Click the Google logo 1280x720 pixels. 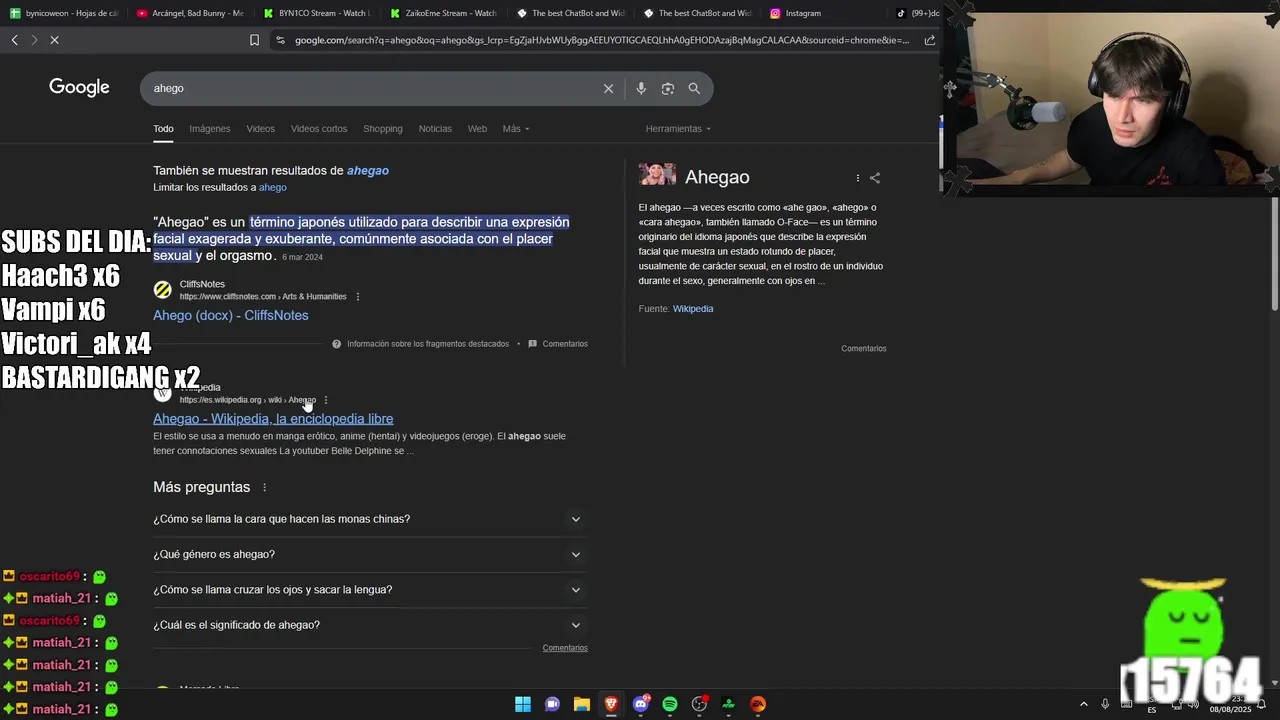point(79,88)
